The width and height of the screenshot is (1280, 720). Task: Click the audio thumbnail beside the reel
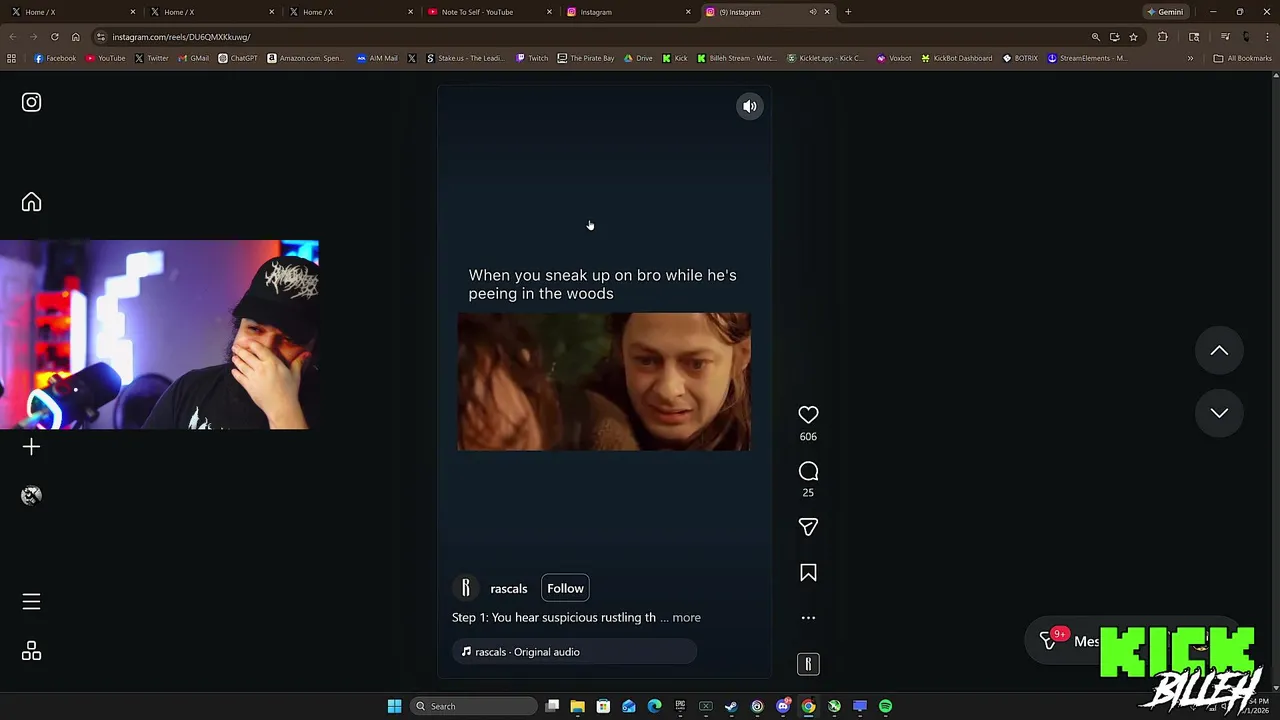click(x=808, y=664)
